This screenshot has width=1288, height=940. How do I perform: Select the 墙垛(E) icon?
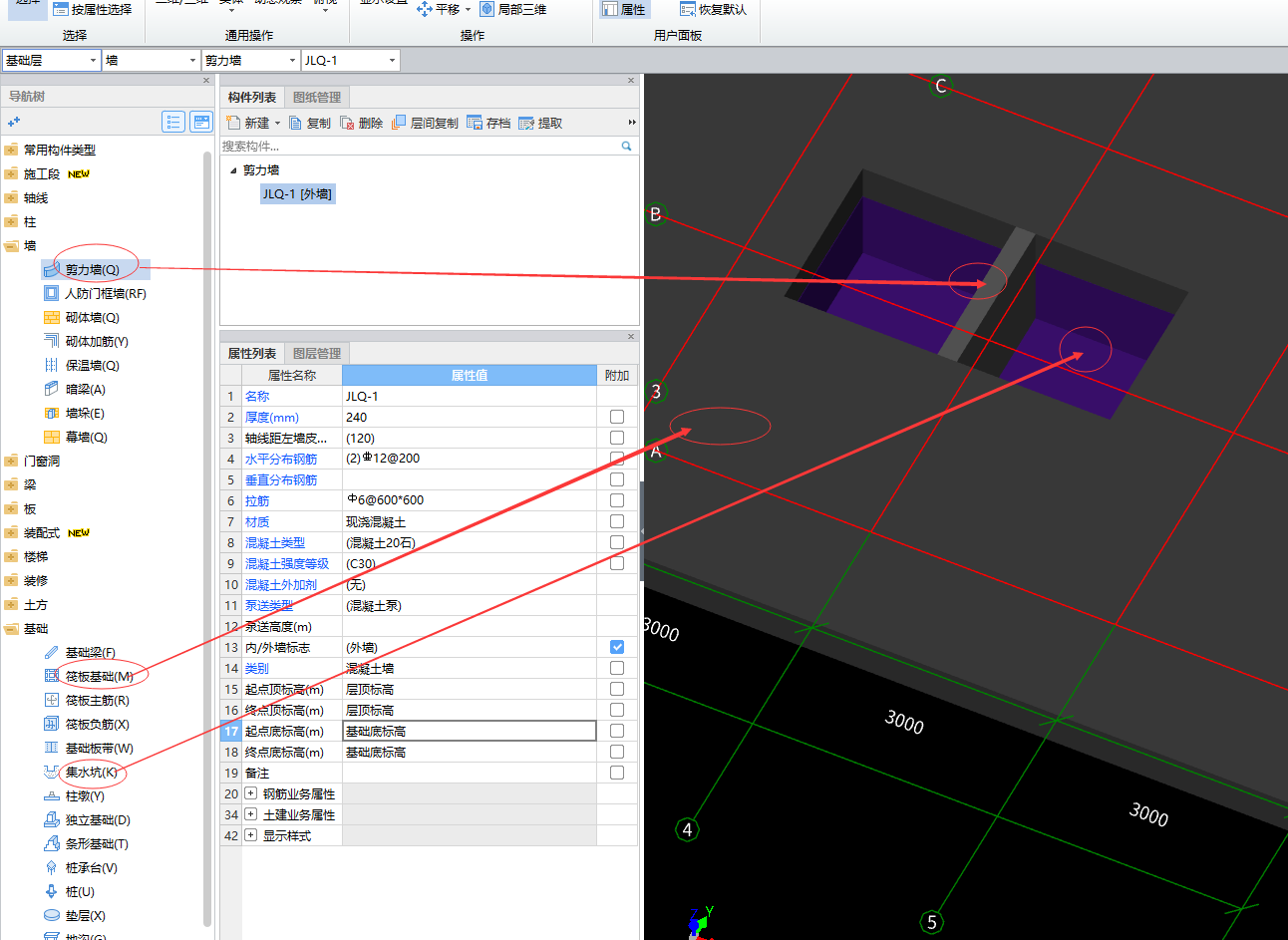coord(52,413)
